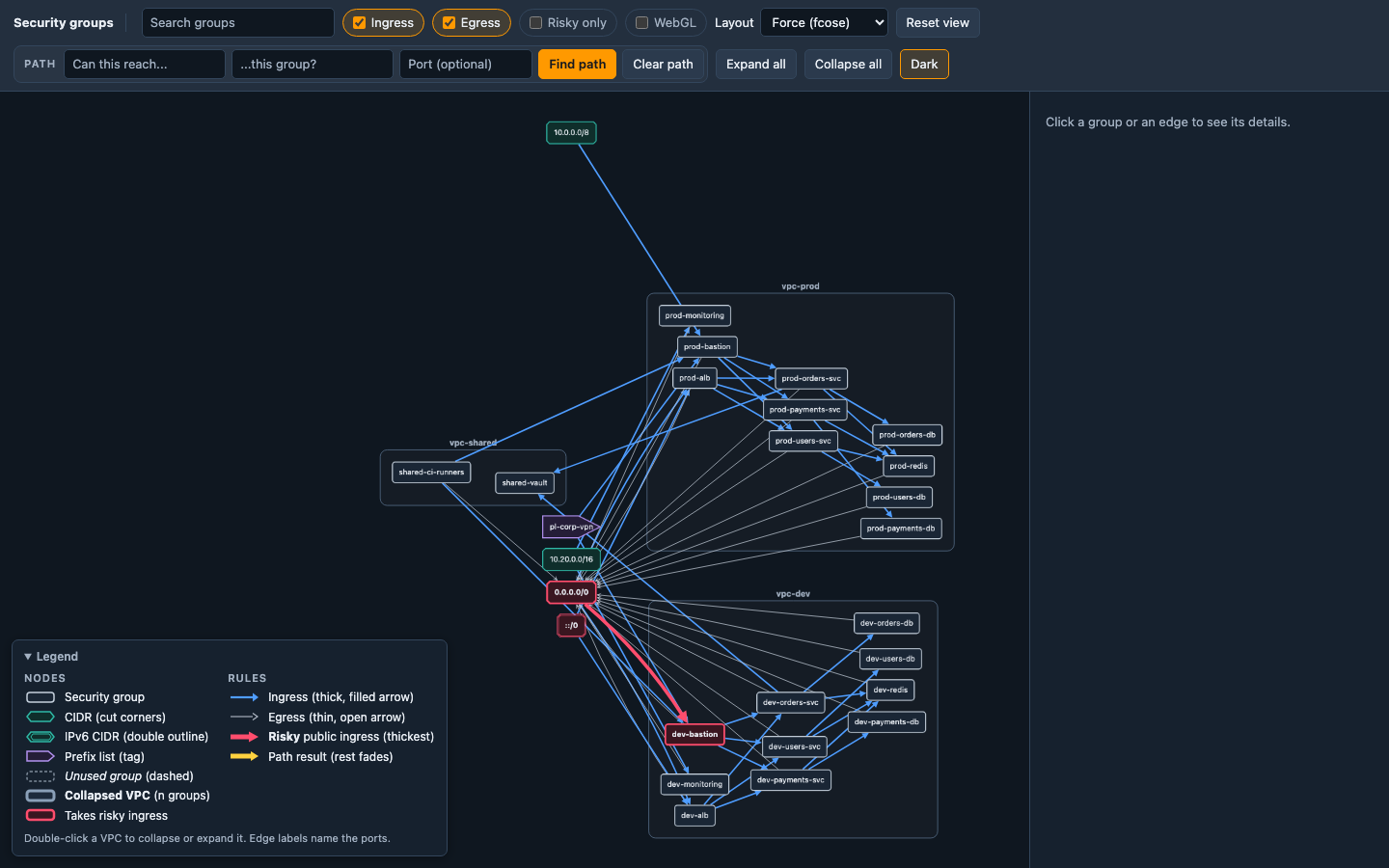Select the pl-corp-vpn prefix list node
This screenshot has width=1389, height=868.
coord(571,527)
